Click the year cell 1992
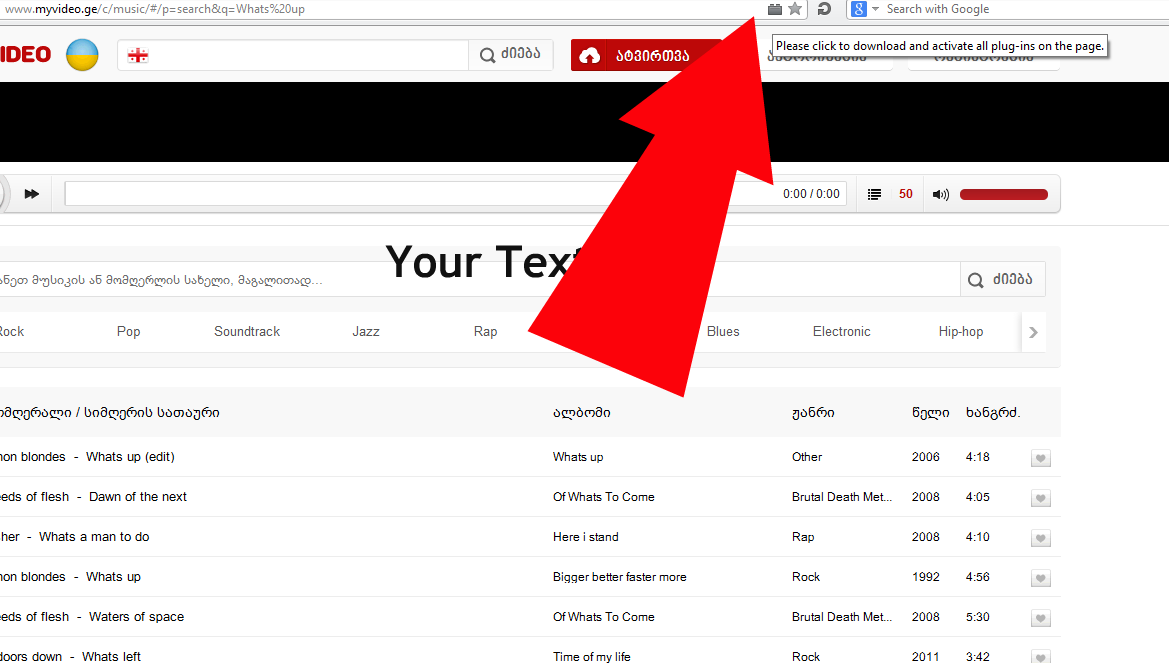Screen dimensions: 1169x663 (x=925, y=577)
